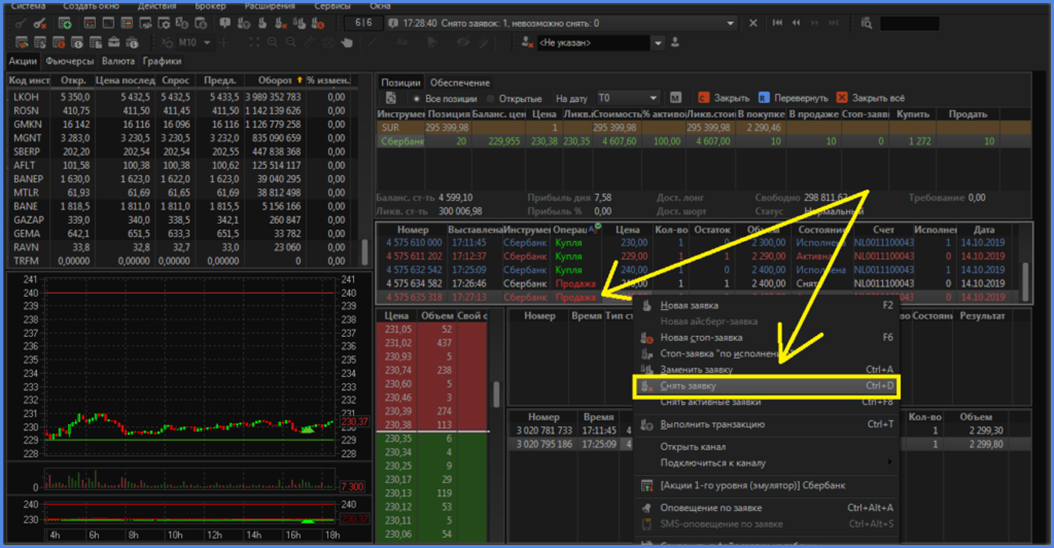Click the briefcase portfolio icon in toolbar
Image resolution: width=1054 pixels, height=548 pixels.
coord(113,43)
